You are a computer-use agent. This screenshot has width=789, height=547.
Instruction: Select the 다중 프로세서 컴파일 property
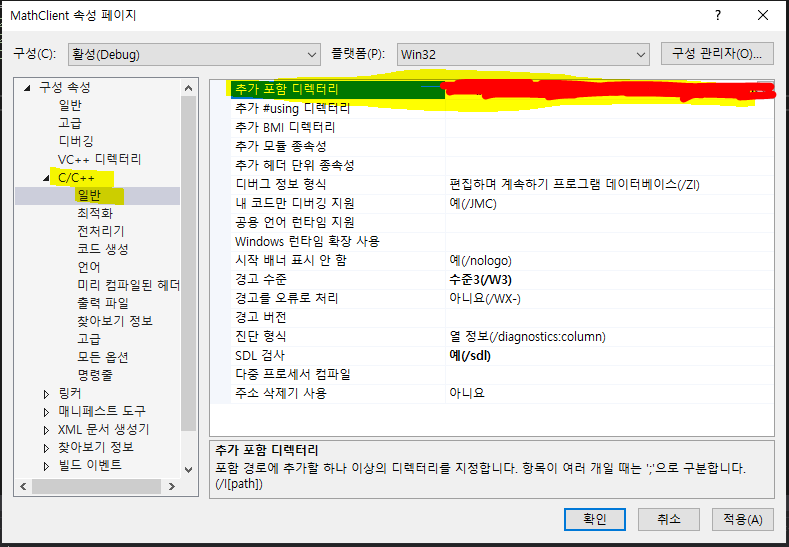293,374
